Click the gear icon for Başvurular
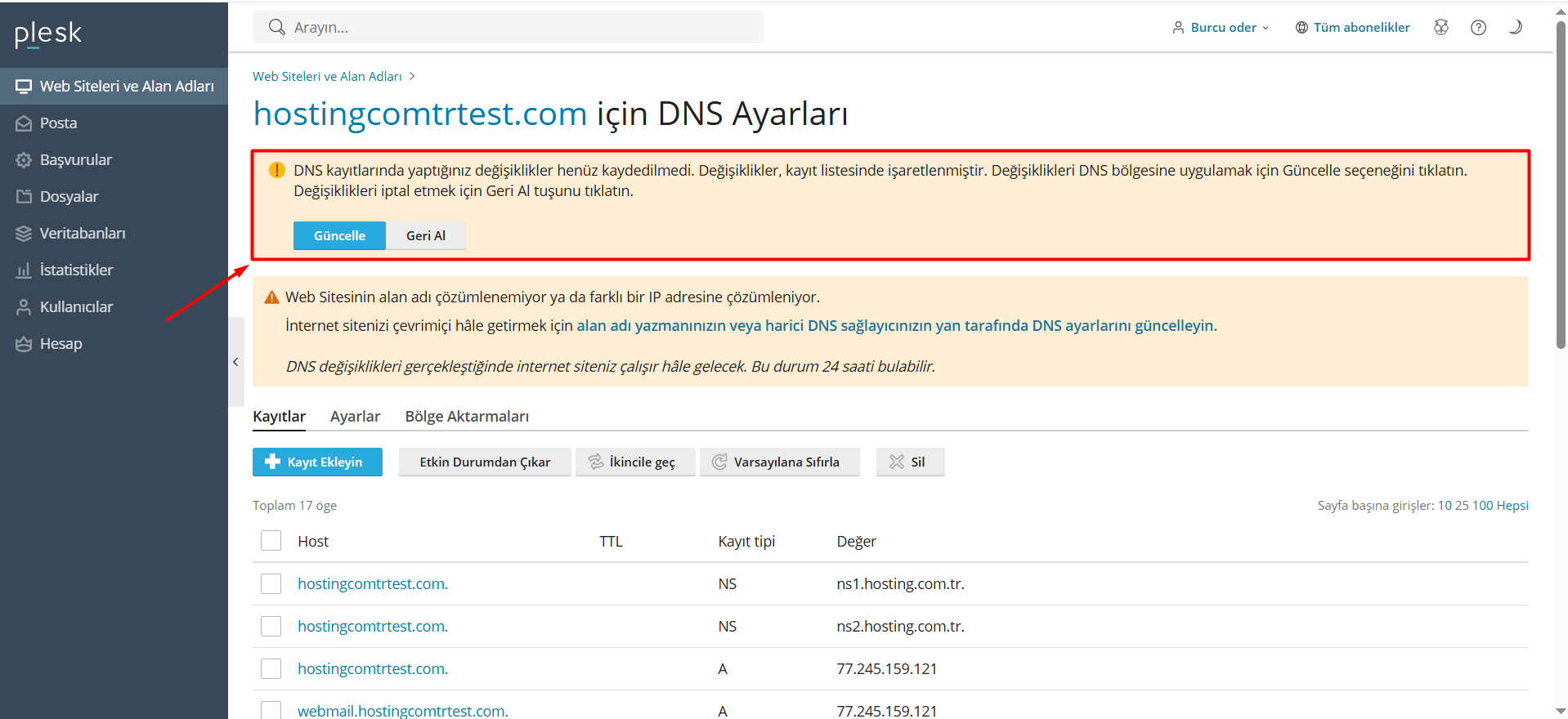1568x719 pixels. click(x=24, y=160)
